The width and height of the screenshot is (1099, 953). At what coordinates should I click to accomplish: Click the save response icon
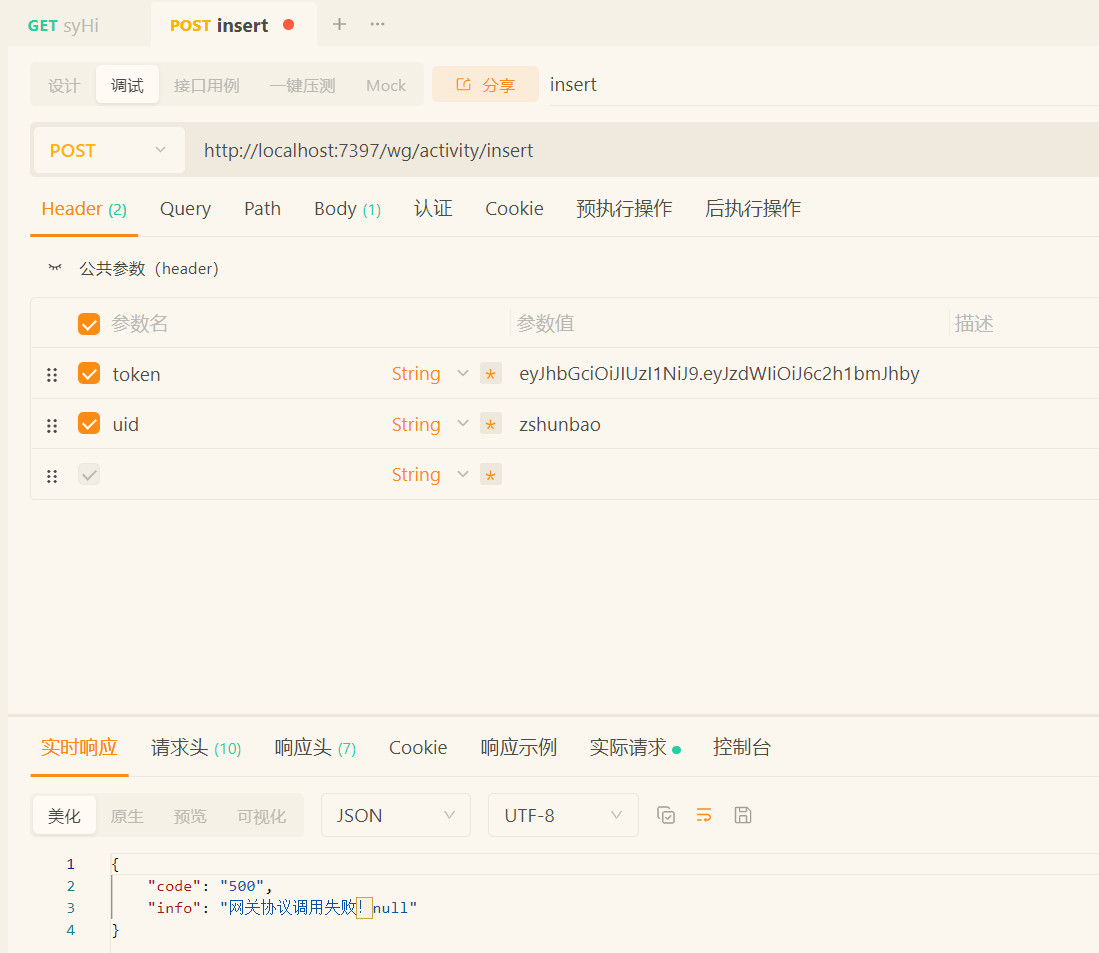[742, 815]
